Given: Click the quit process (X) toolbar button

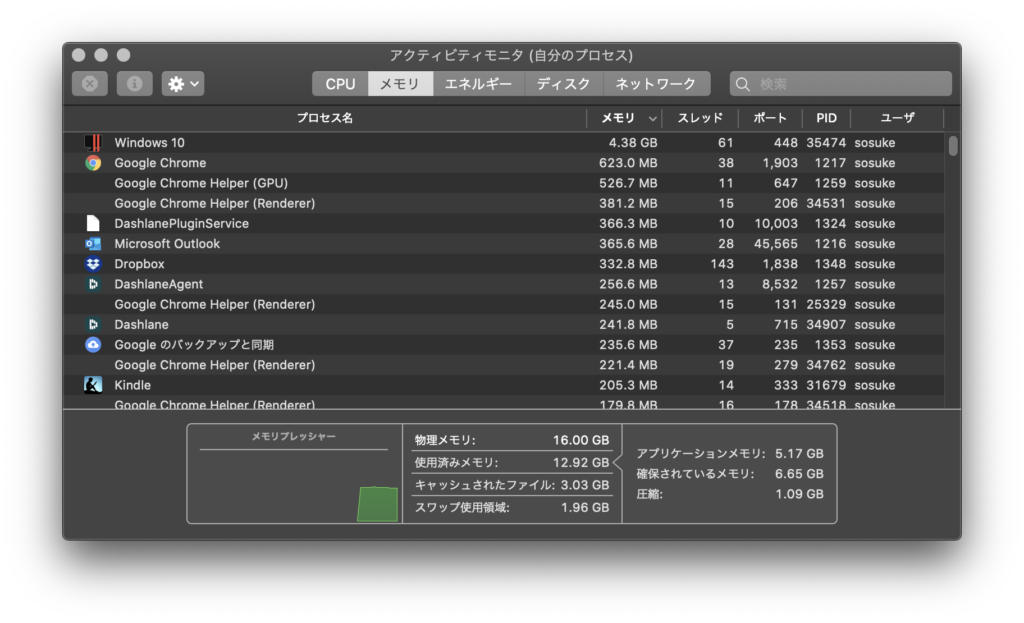Looking at the screenshot, I should coord(90,84).
